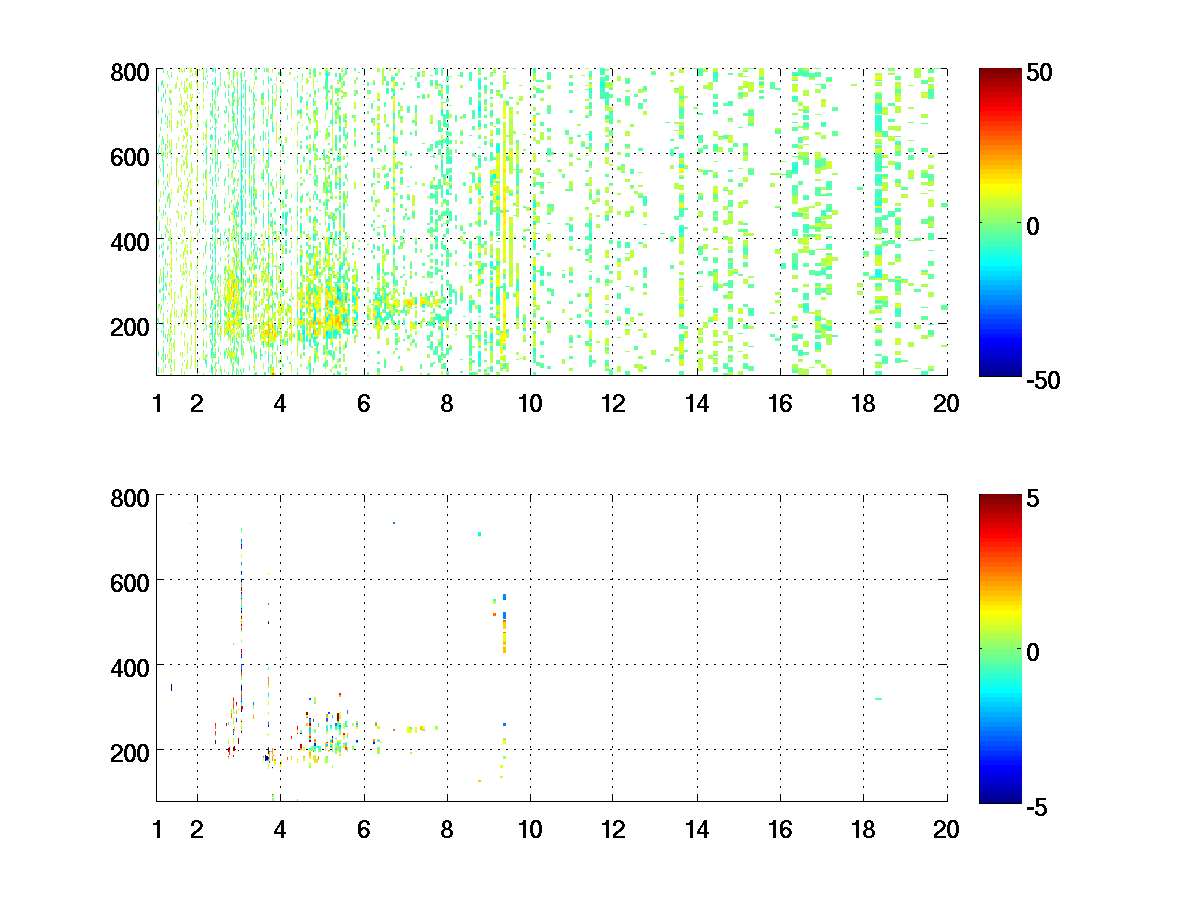Click x-axis tick '6' of the upper plot

tap(363, 404)
